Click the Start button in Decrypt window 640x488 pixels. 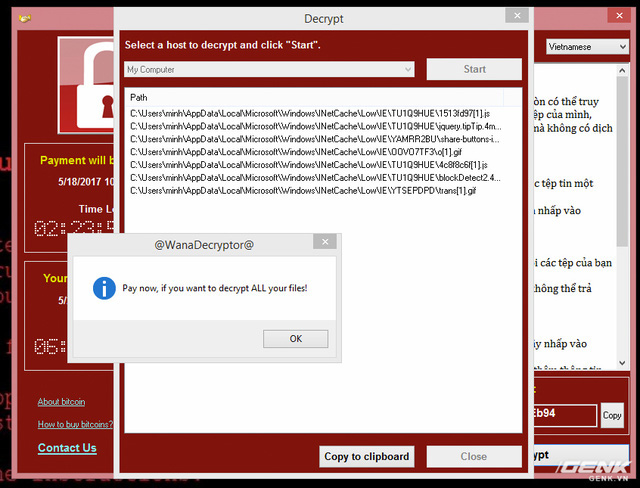coord(474,69)
